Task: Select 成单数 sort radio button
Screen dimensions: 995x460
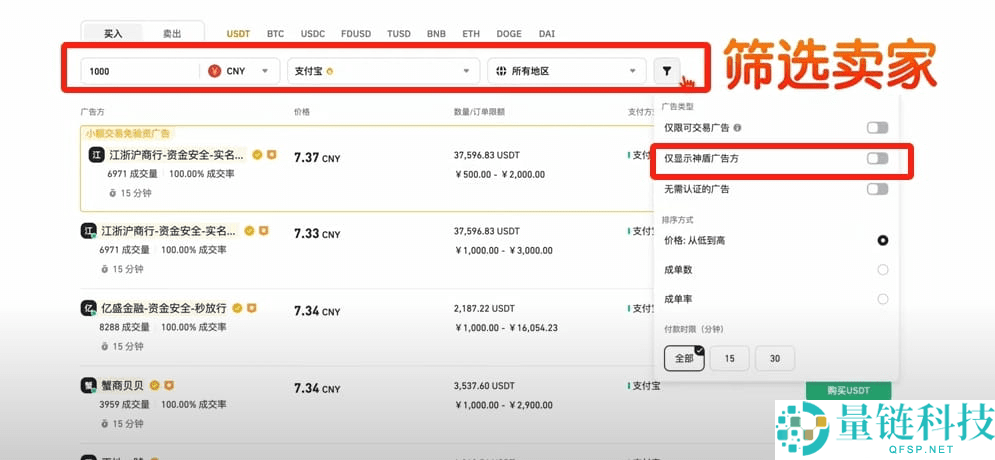Action: coord(882,270)
